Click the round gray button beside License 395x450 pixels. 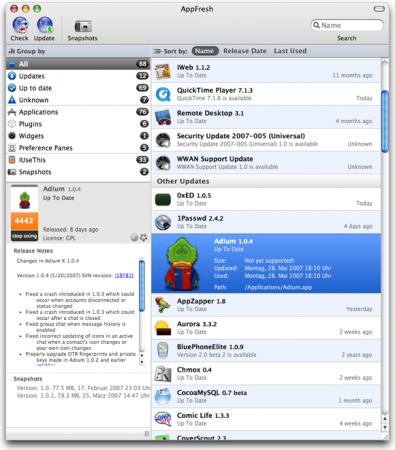134,238
